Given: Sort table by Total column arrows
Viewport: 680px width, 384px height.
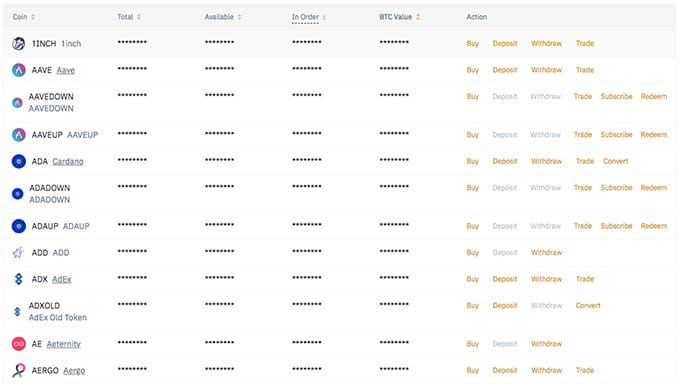Looking at the screenshot, I should click(x=139, y=17).
